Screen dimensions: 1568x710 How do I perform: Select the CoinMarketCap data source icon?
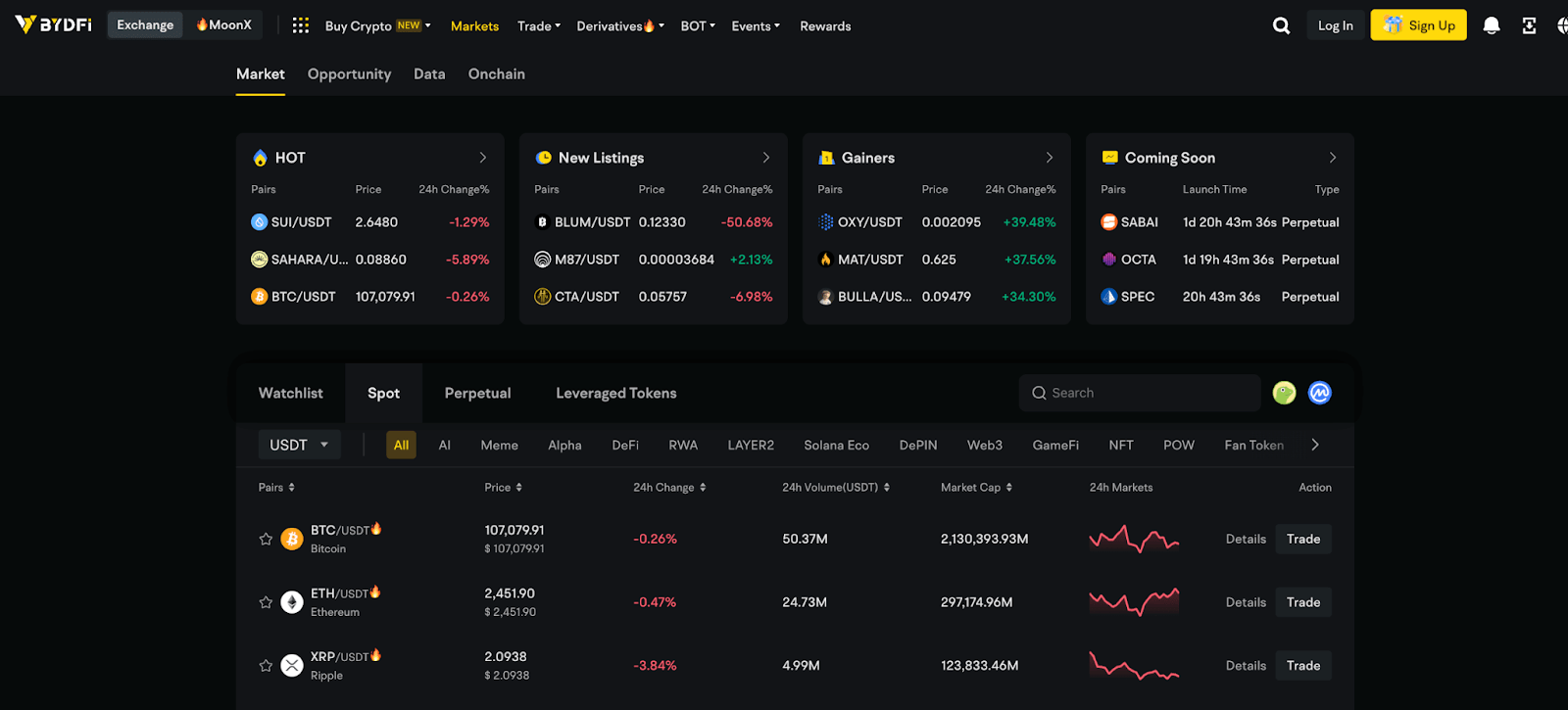1320,393
